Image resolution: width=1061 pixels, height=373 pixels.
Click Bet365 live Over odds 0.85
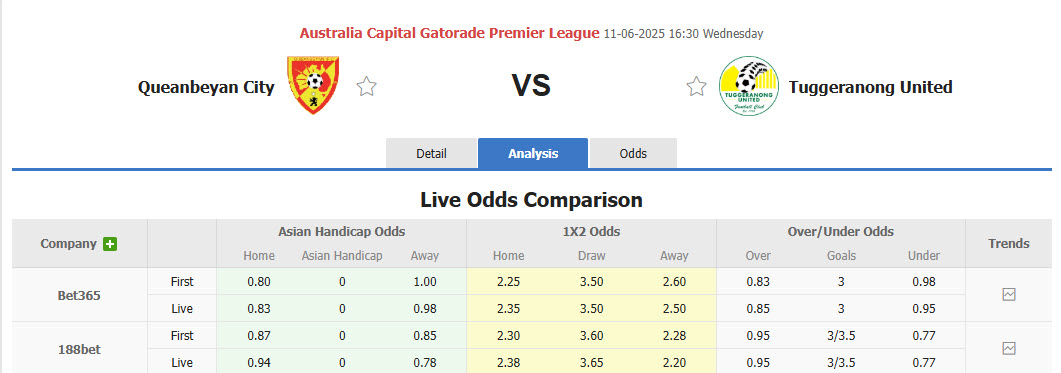[758, 309]
